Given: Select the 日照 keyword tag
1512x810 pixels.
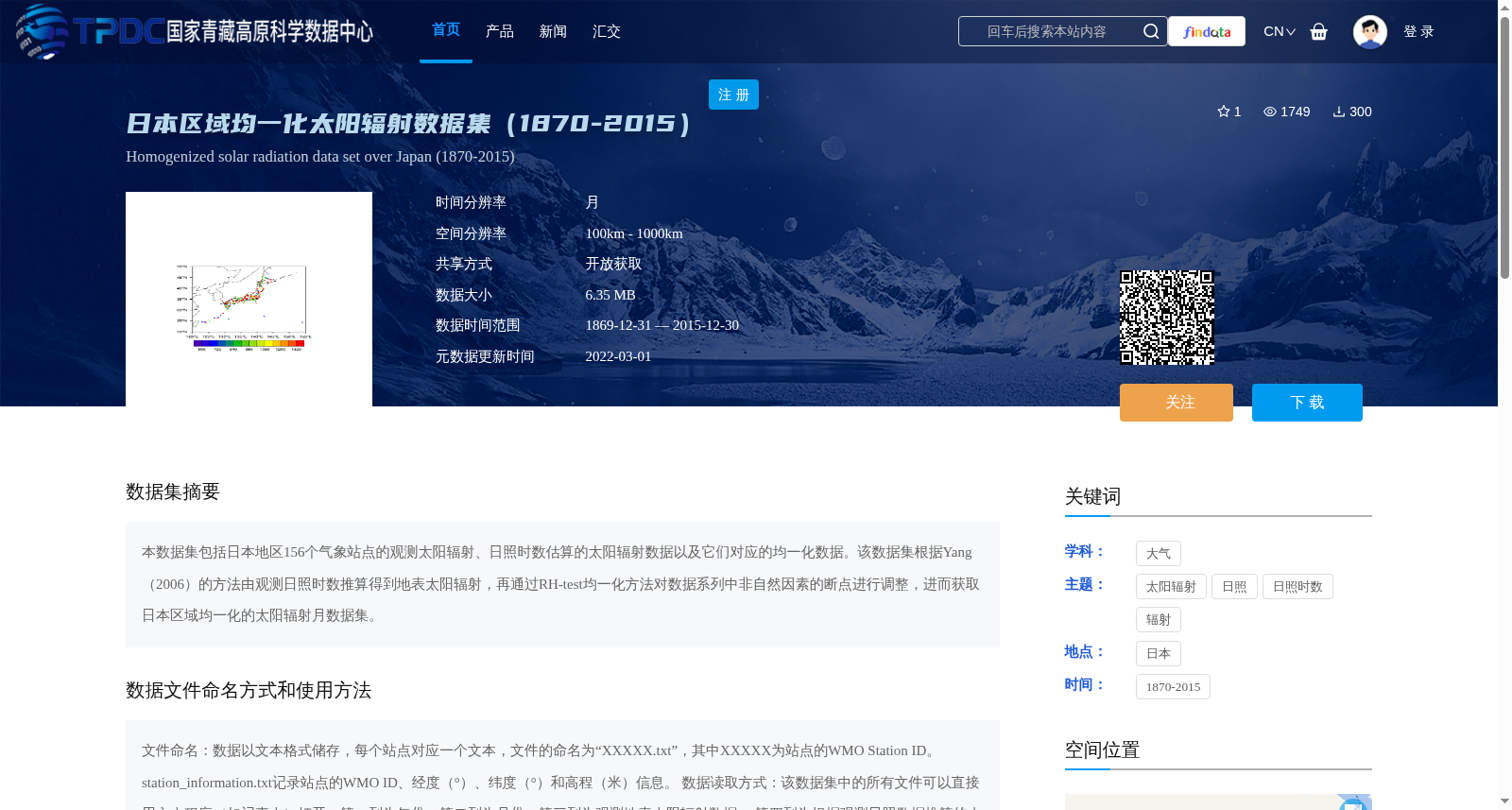Looking at the screenshot, I should click(x=1234, y=587).
